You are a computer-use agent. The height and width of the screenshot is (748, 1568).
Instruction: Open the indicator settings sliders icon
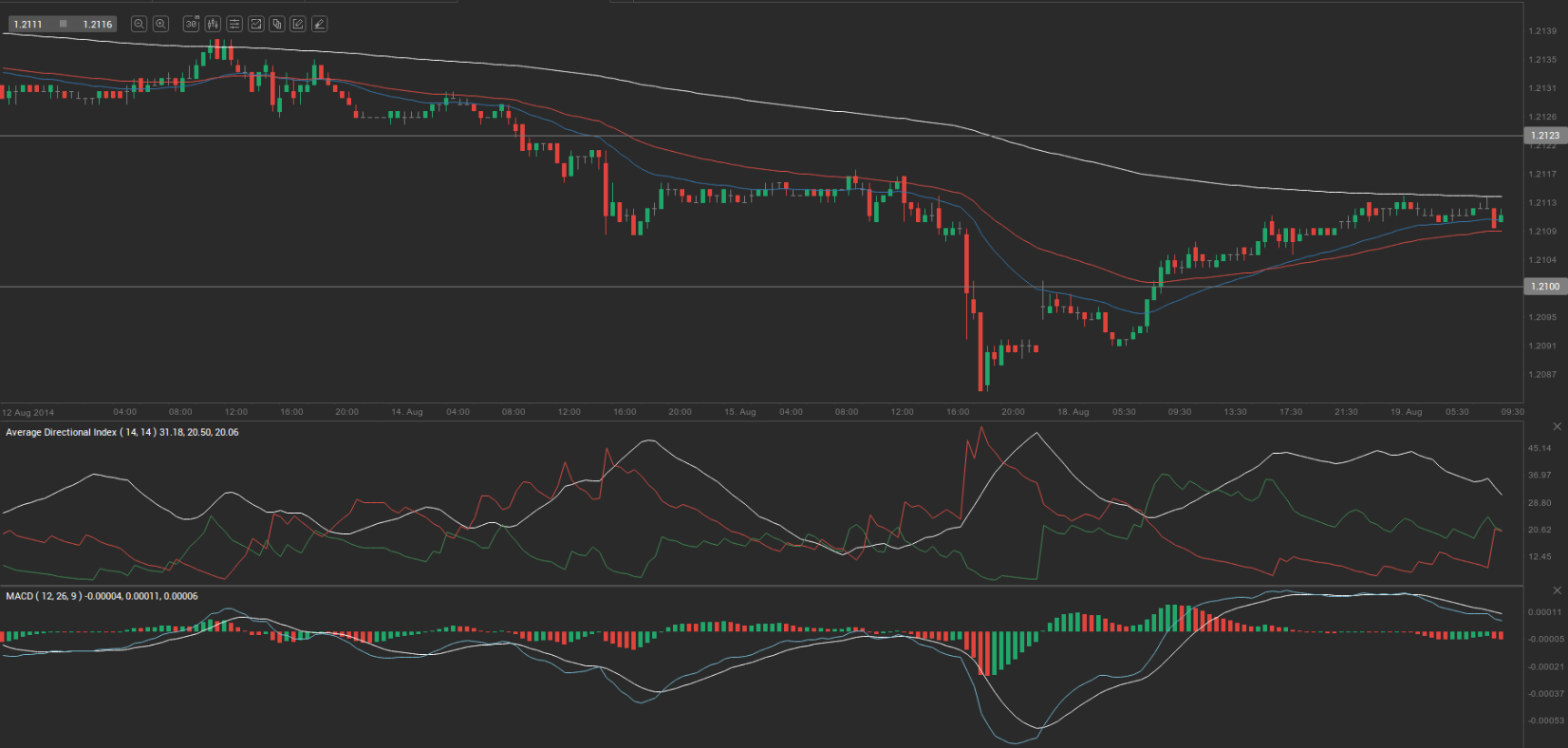[234, 24]
